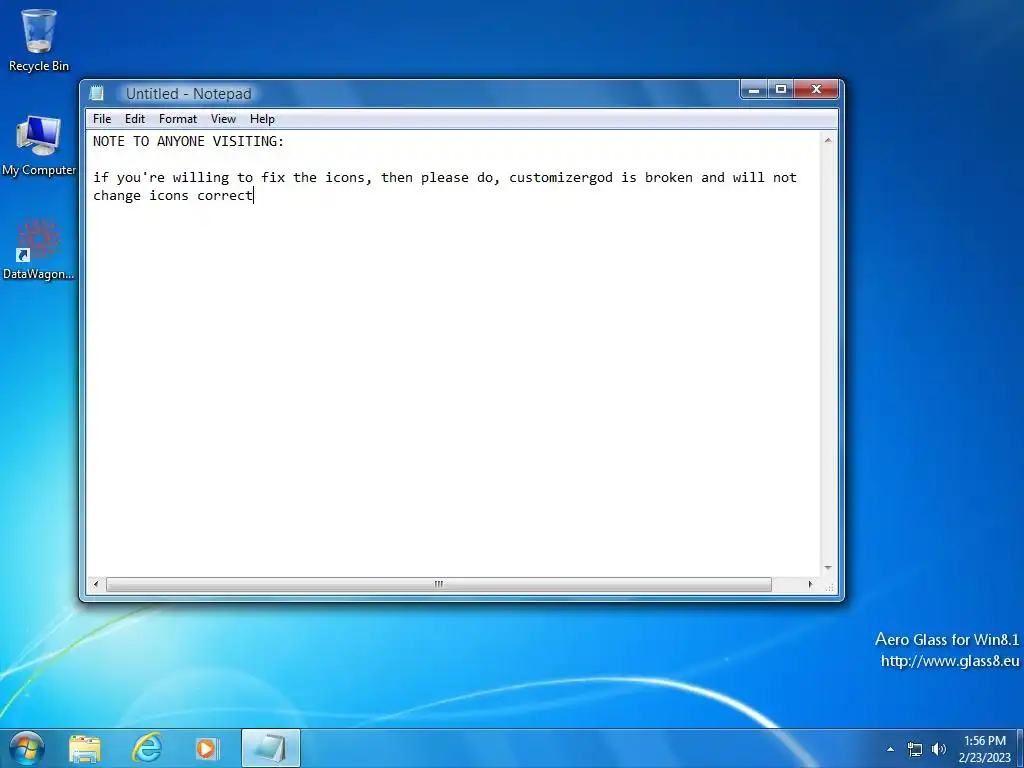This screenshot has height=768, width=1024.
Task: Click the network tray icon
Action: 915,749
